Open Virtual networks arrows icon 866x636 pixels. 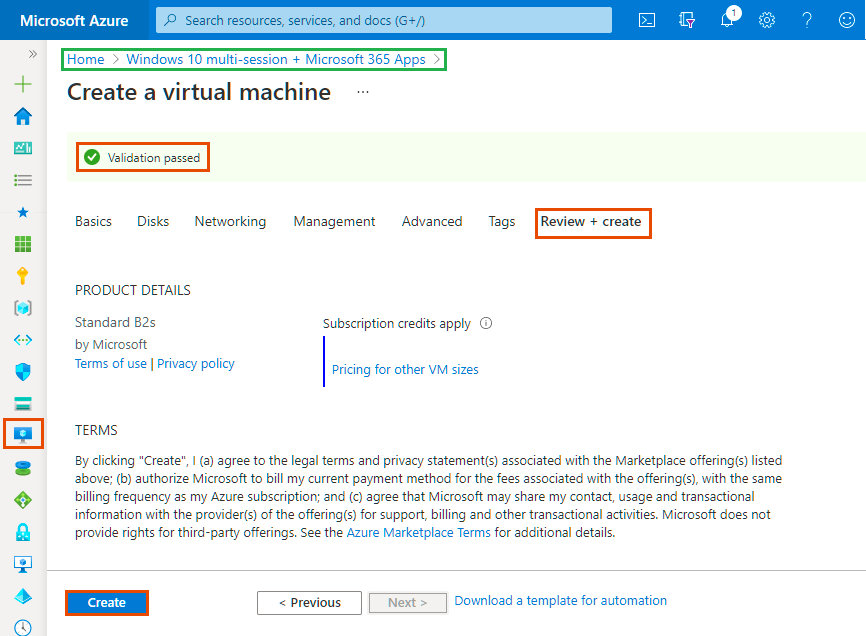click(23, 340)
